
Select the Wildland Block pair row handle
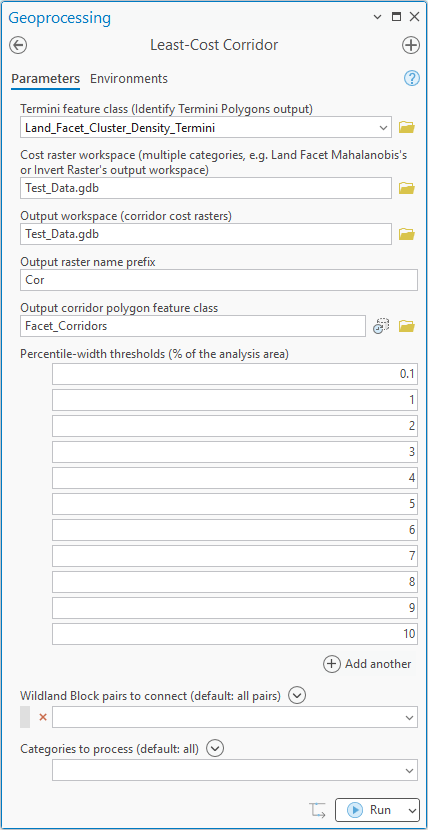click(x=25, y=717)
